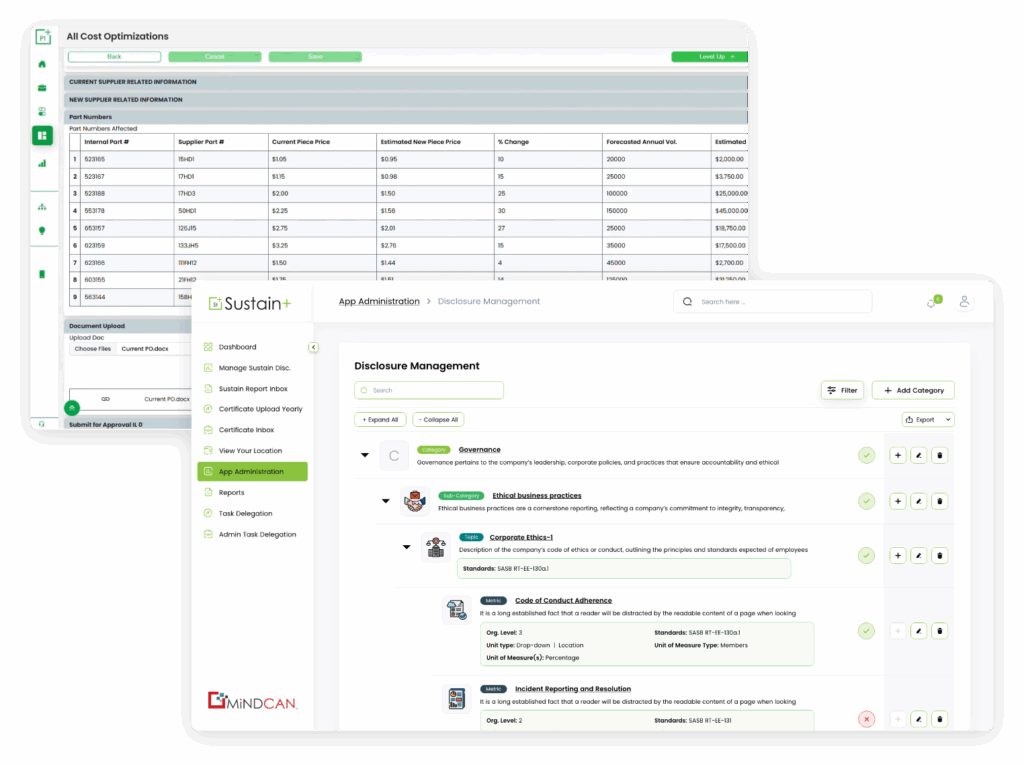Open the Export dropdown
The image size is (1024, 765).
tap(927, 420)
